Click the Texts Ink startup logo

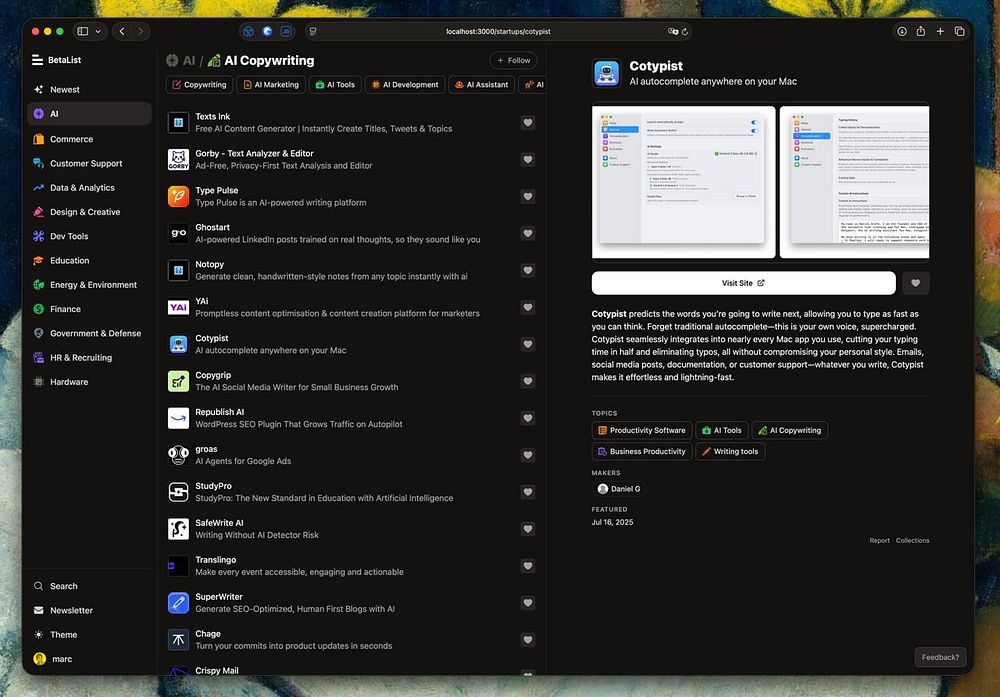coord(178,122)
